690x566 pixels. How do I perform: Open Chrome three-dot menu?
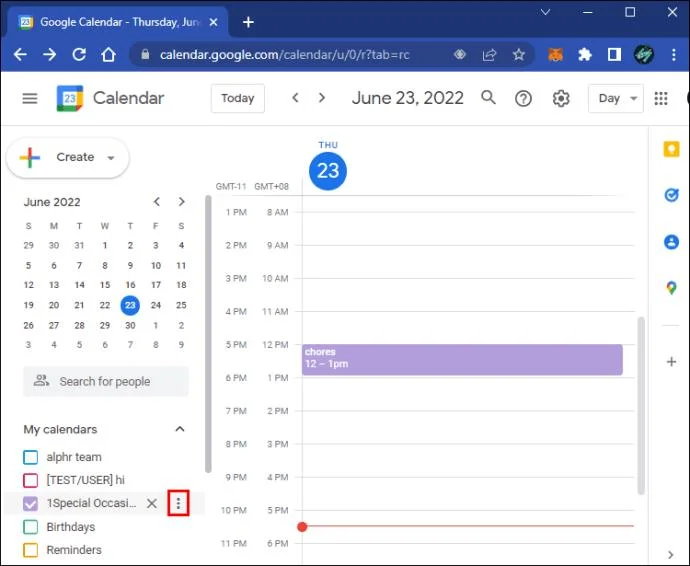674,55
